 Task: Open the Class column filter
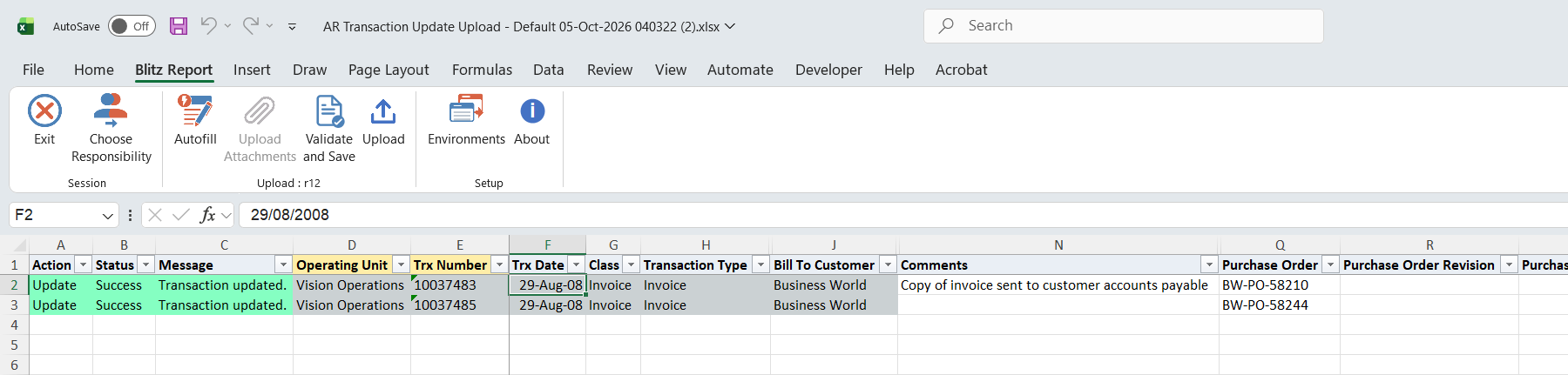coord(632,265)
